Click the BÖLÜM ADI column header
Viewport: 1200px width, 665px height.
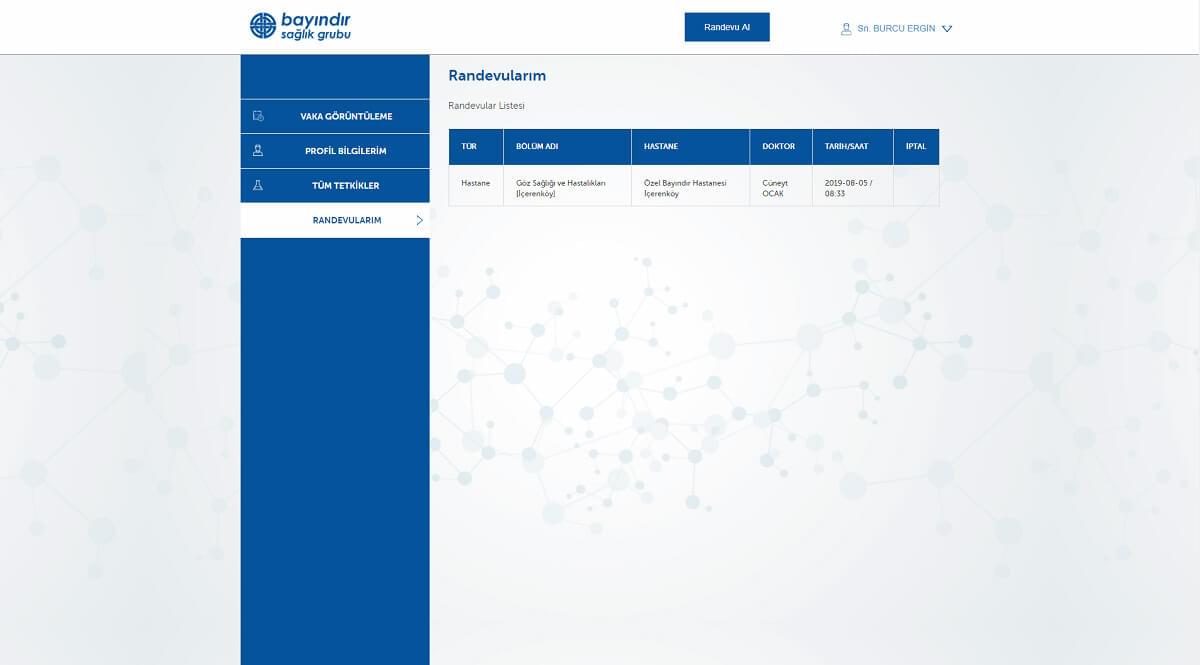537,147
